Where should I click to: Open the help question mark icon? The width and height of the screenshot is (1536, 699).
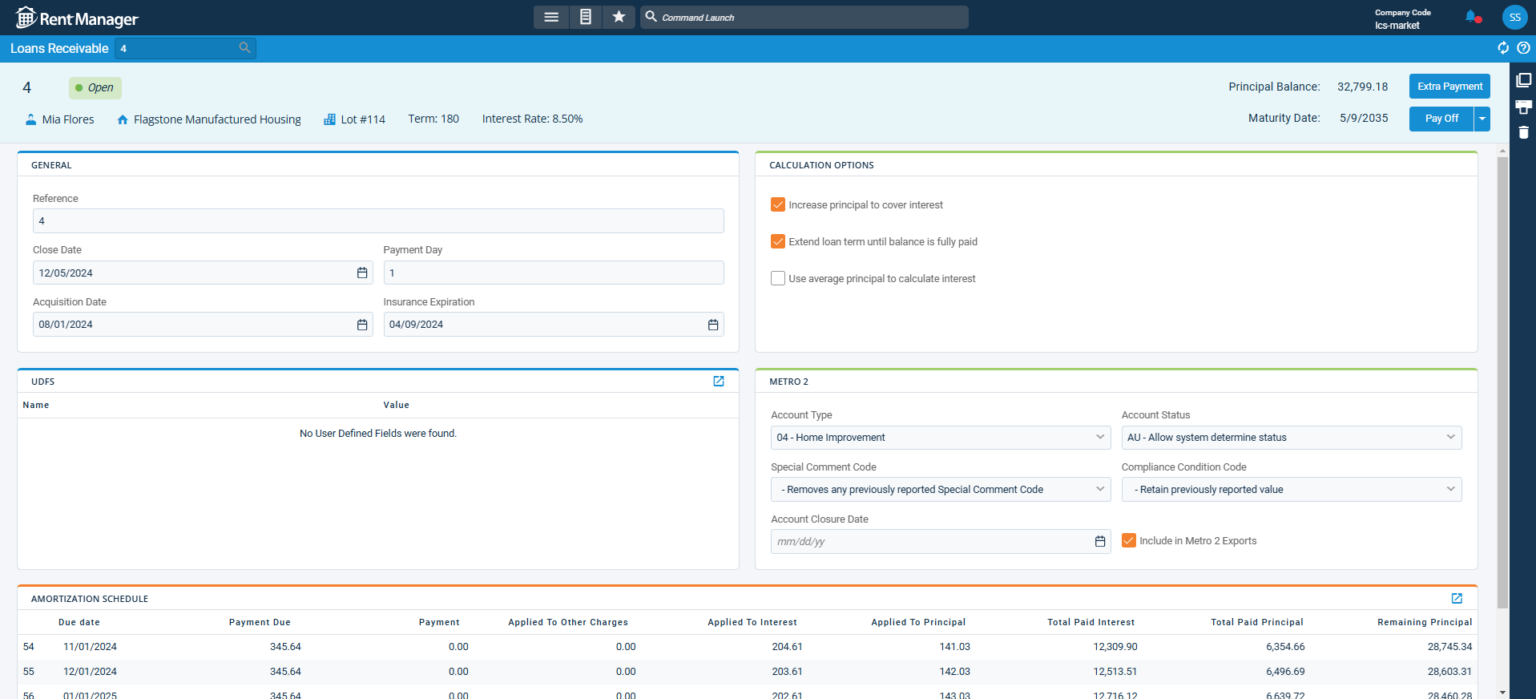[1523, 48]
